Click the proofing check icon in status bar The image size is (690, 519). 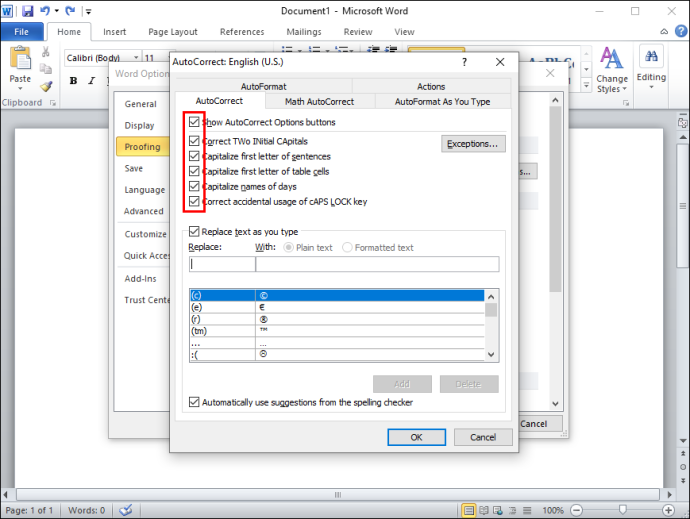[x=126, y=510]
